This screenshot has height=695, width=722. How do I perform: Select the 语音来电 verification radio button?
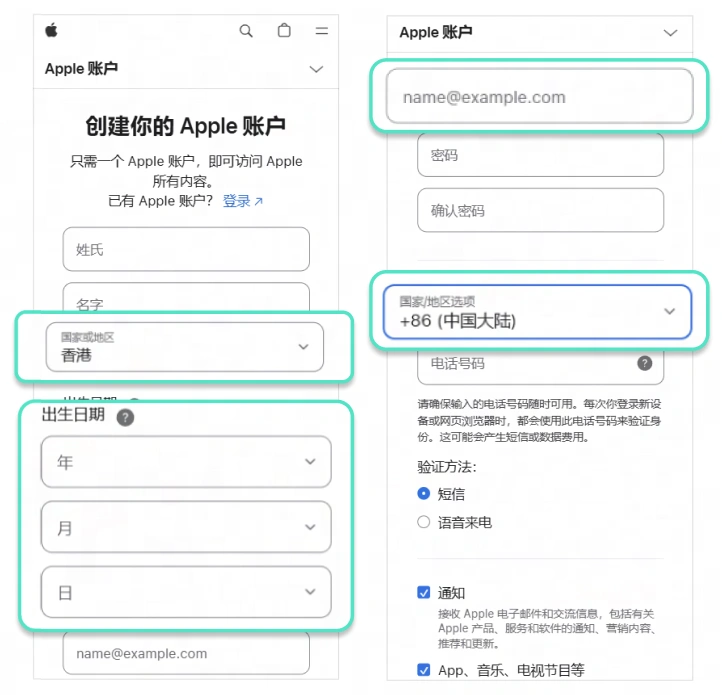tap(424, 522)
